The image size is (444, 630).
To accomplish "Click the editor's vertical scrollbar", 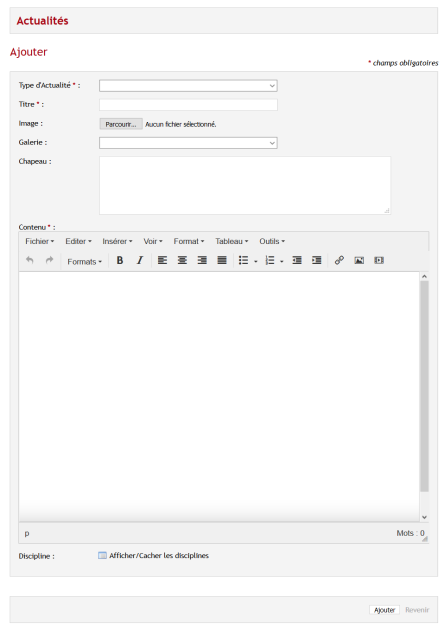I will point(424,387).
